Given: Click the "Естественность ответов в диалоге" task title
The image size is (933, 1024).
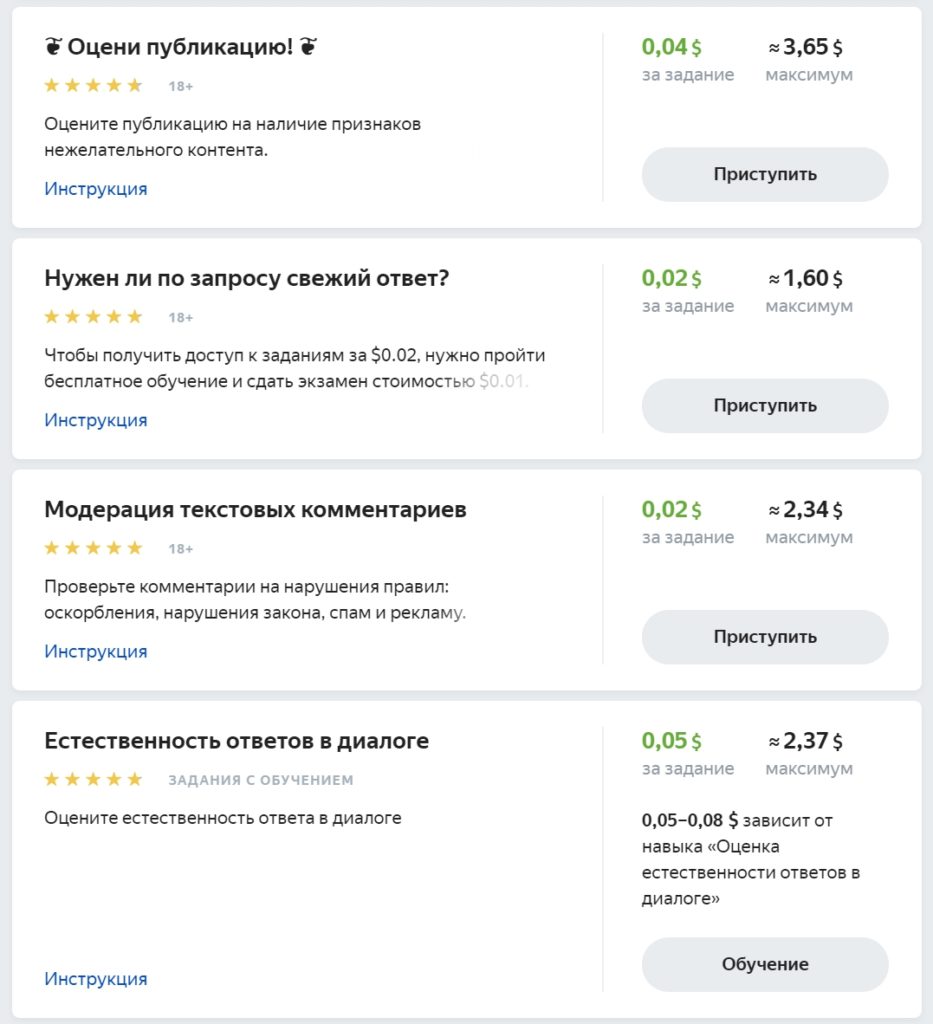Looking at the screenshot, I should pyautogui.click(x=237, y=741).
